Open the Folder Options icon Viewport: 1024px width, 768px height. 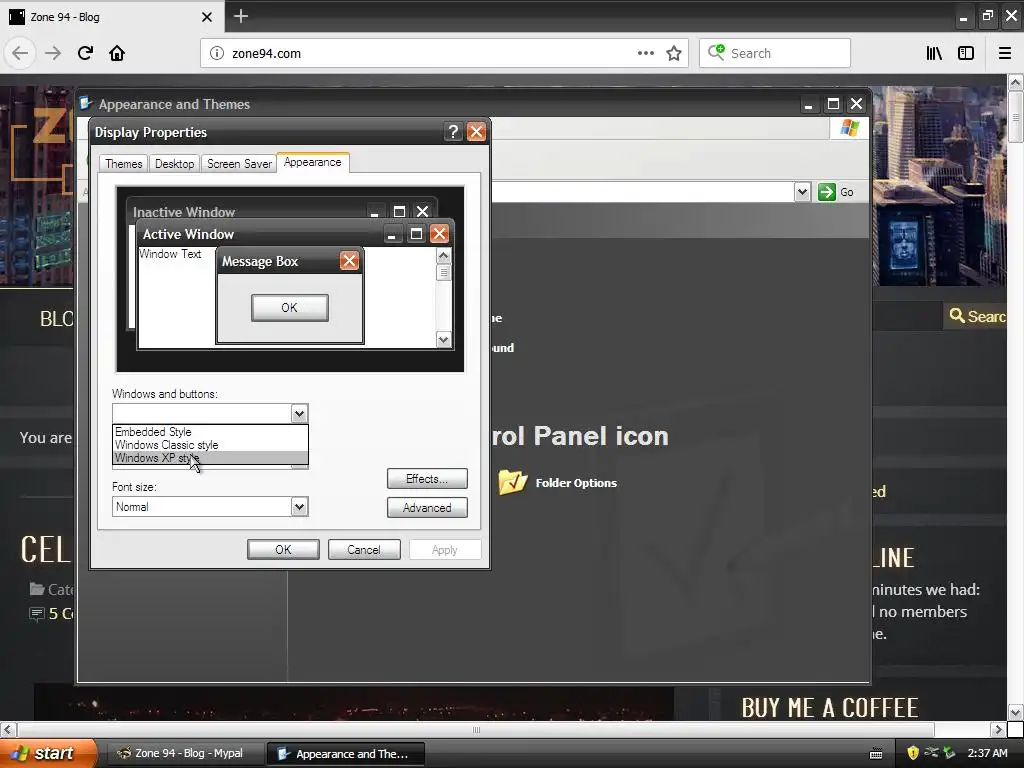point(513,483)
